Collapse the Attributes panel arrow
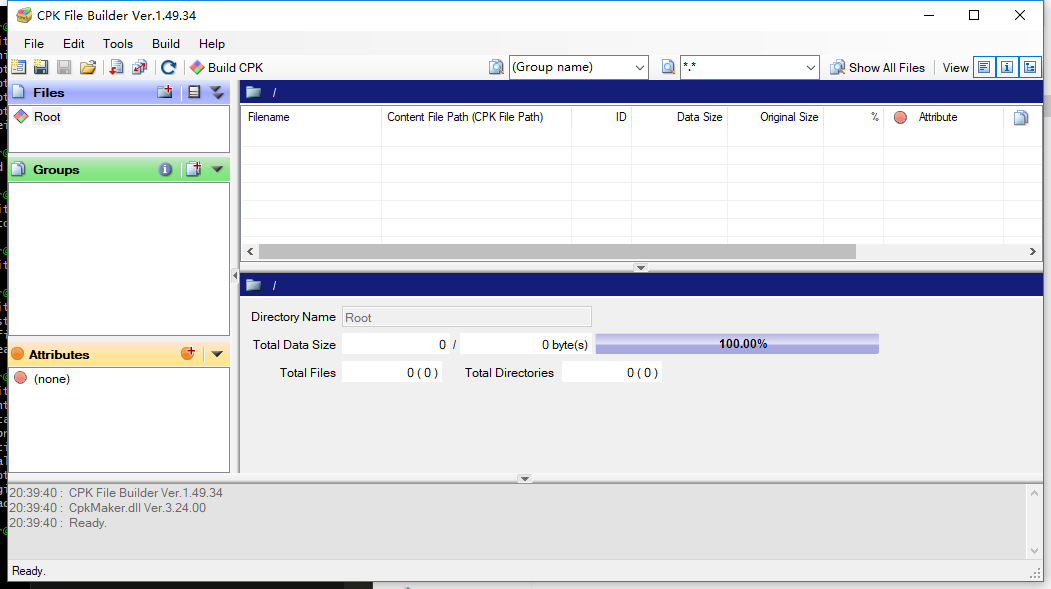Screen dimensions: 1051x589 point(217,354)
